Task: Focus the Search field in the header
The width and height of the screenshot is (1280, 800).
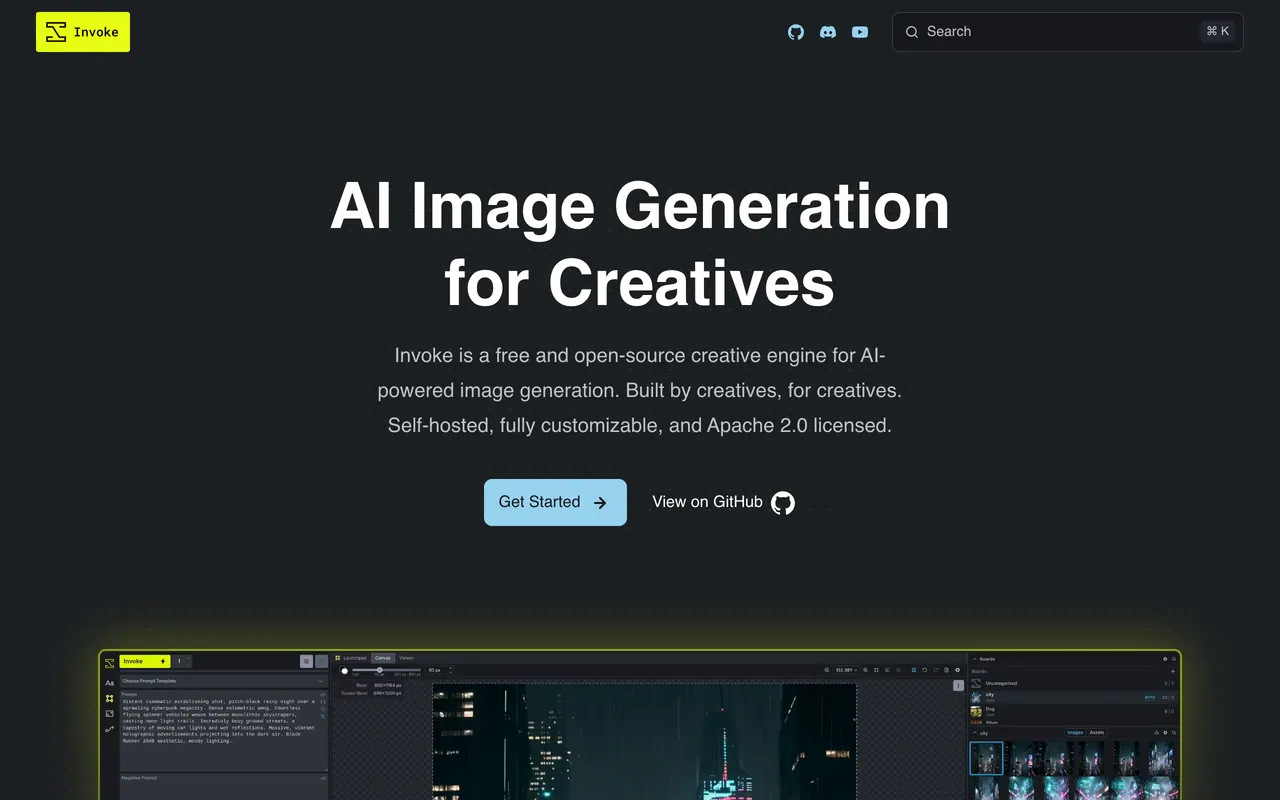Action: coord(1068,32)
